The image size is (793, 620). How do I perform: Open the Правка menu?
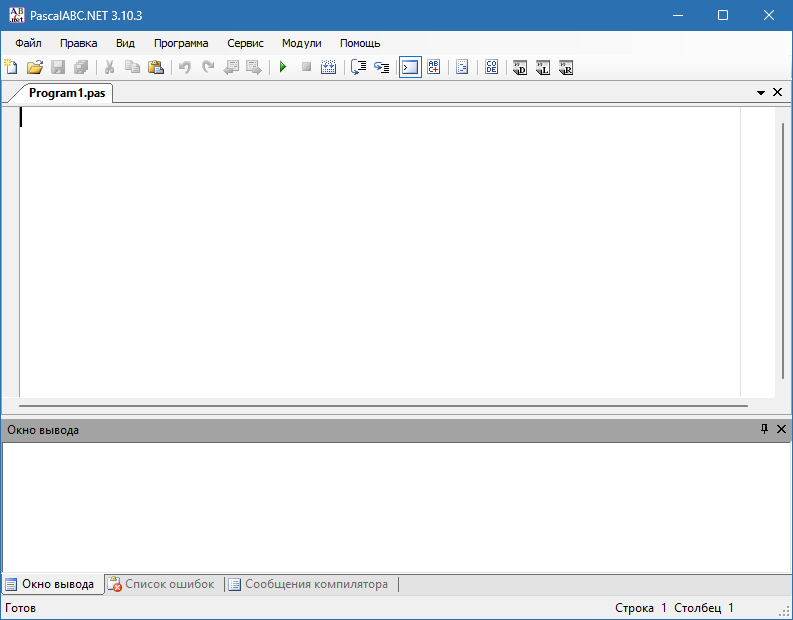coord(78,43)
